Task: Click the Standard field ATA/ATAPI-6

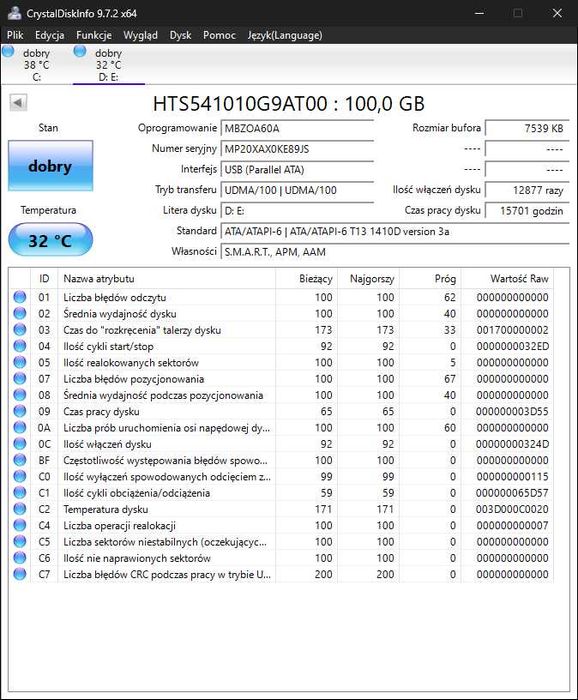Action: [395, 231]
